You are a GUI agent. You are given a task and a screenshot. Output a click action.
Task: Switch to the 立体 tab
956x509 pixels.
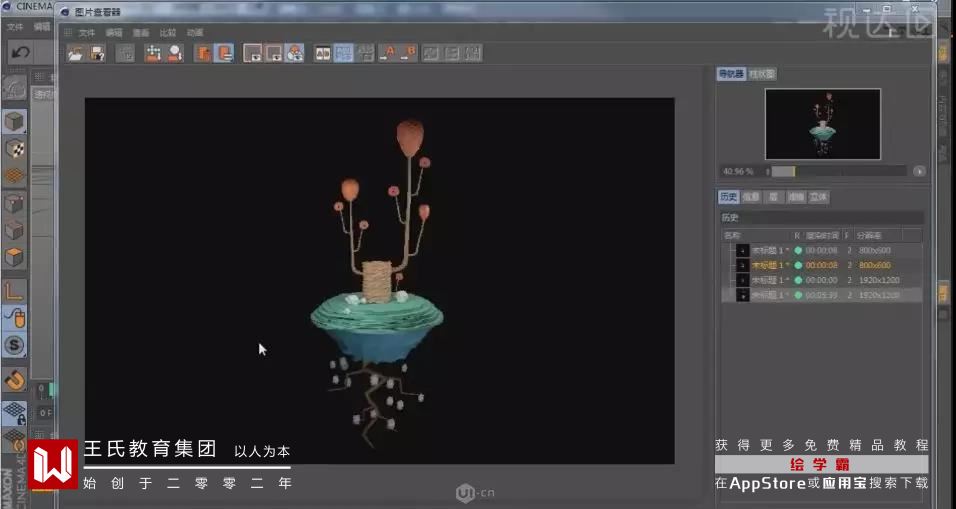[818, 197]
